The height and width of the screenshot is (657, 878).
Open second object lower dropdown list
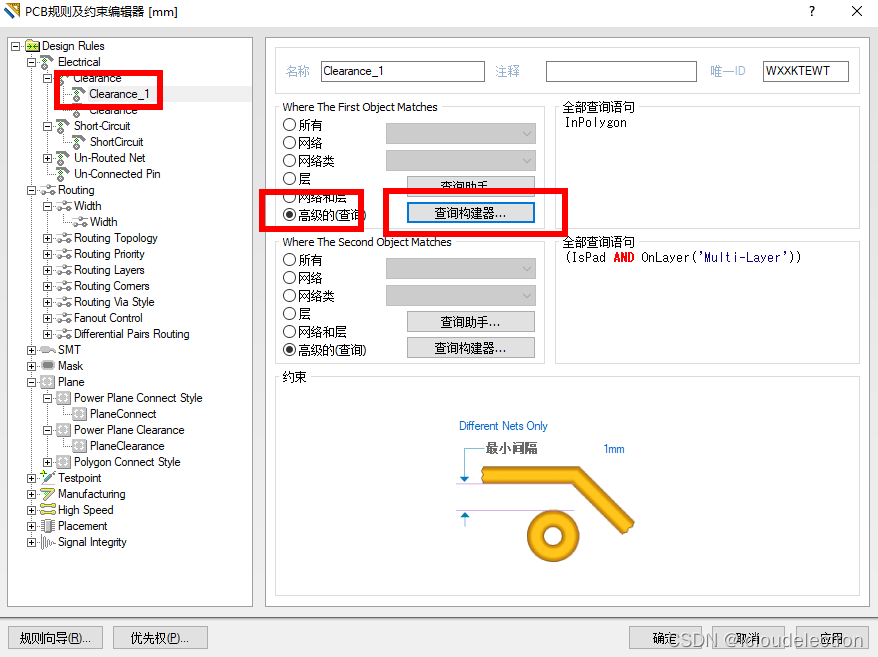tap(461, 296)
